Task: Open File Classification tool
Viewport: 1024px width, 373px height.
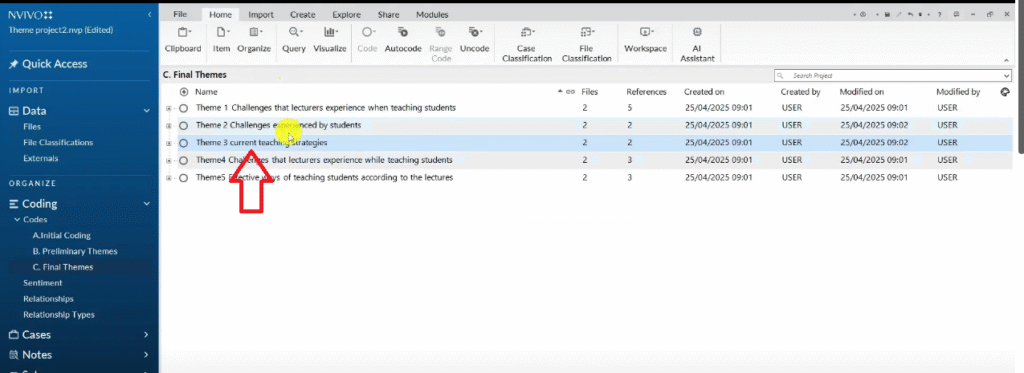Action: point(586,44)
